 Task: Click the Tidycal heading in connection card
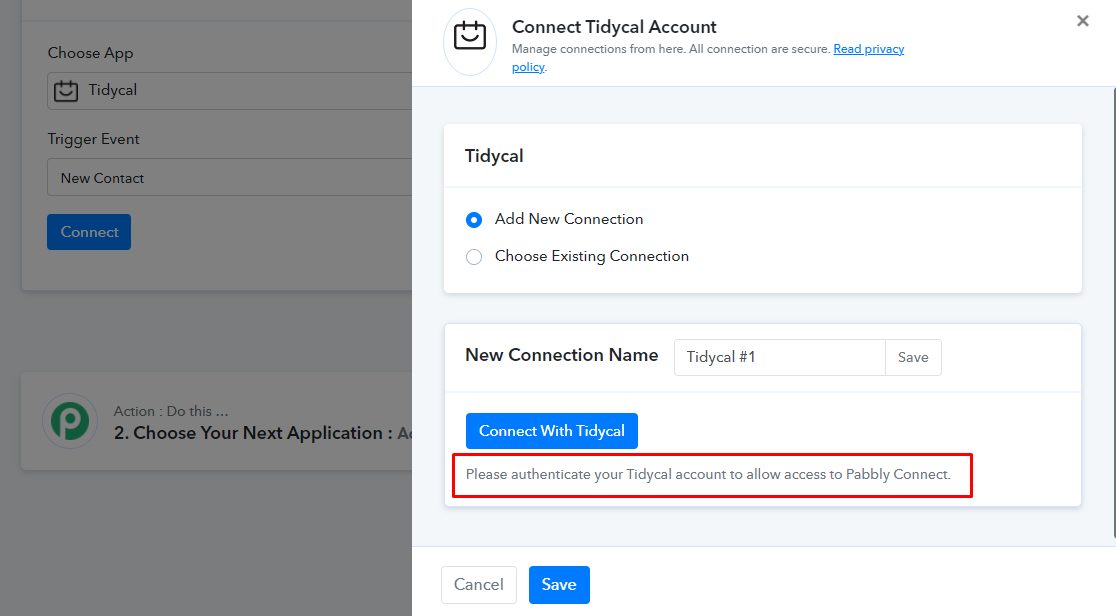[494, 156]
